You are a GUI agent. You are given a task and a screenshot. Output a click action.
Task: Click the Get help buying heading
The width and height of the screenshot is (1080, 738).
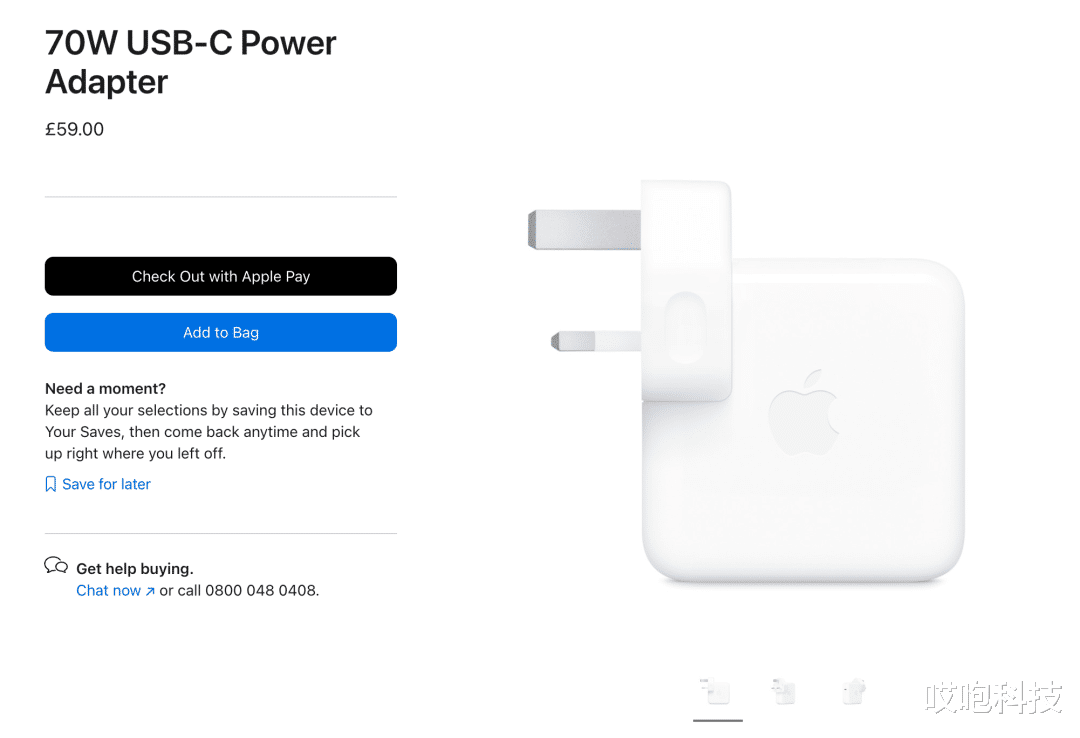click(134, 568)
